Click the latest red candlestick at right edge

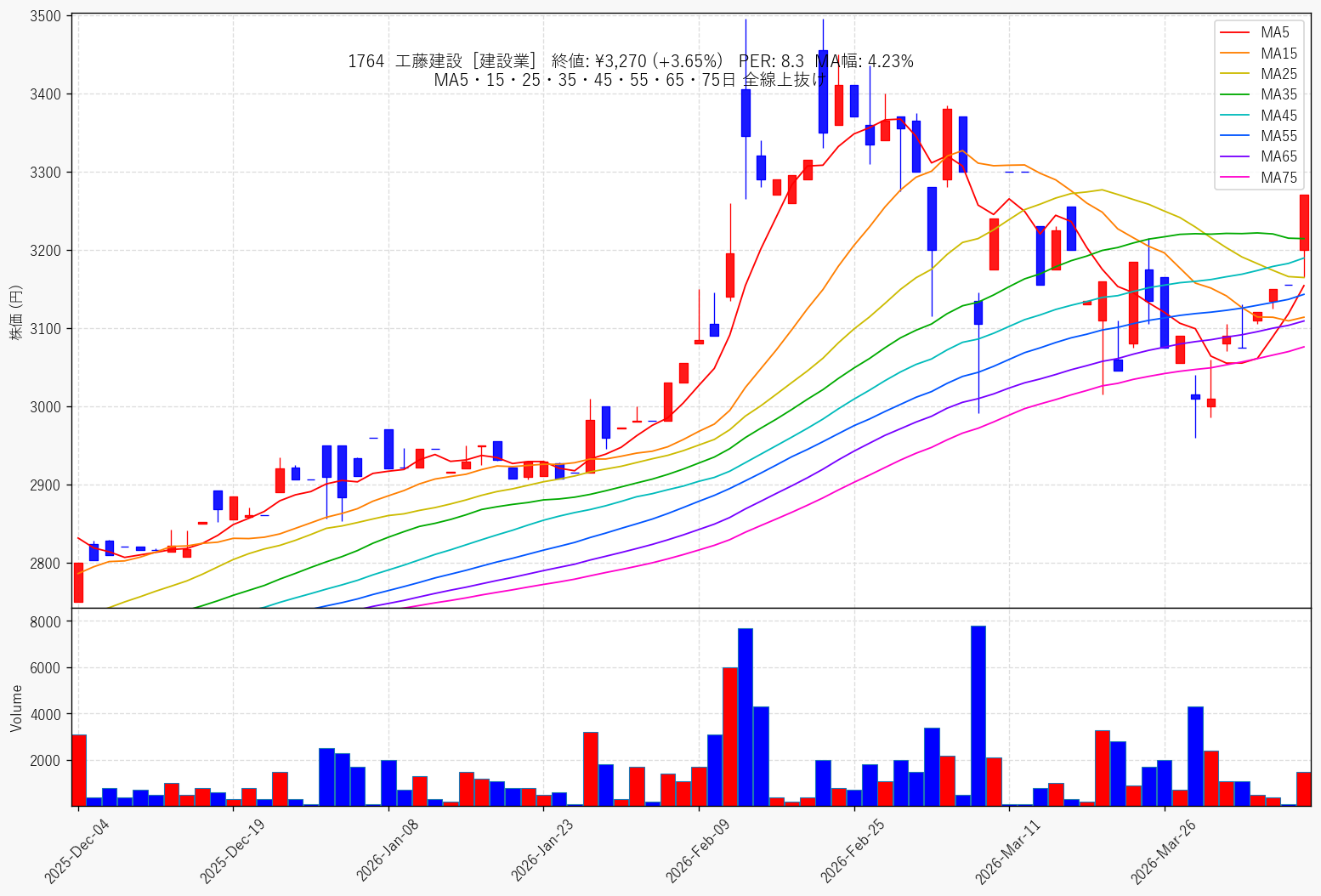click(1304, 223)
